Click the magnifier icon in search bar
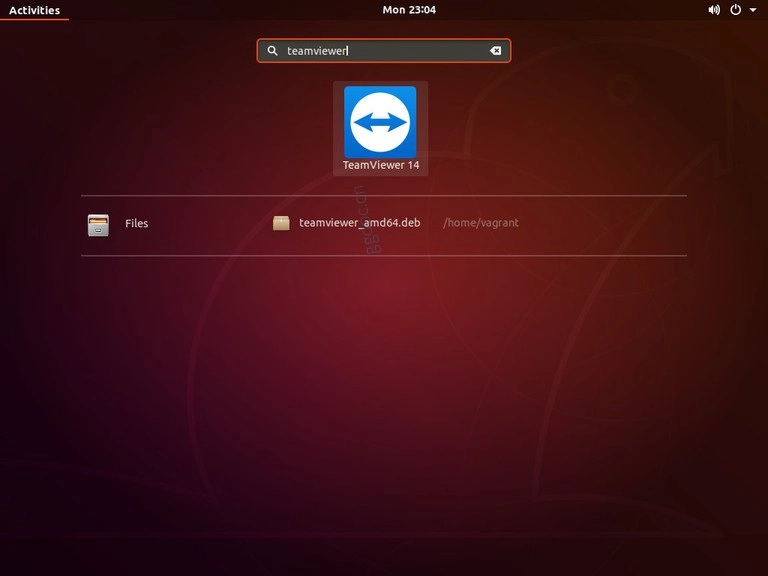Screen dimensions: 768x576 (x=272, y=50)
